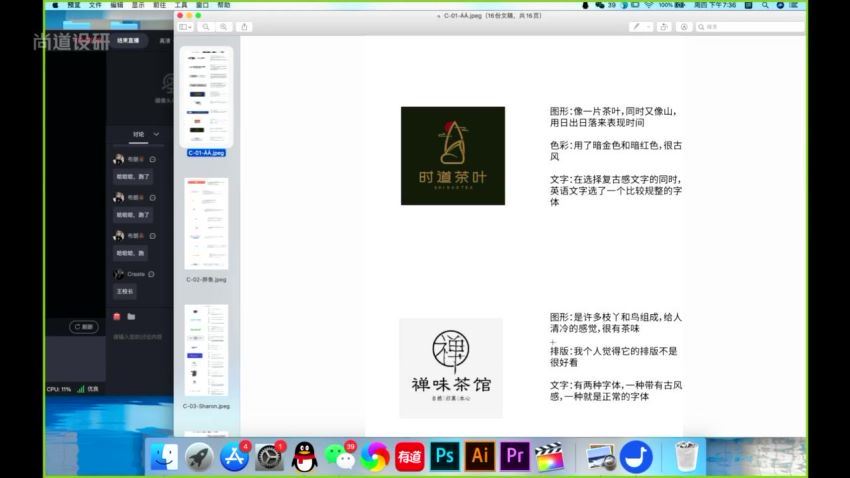Open QQ penguin app from the dock
Viewport: 850px width, 478px height.
tap(304, 456)
